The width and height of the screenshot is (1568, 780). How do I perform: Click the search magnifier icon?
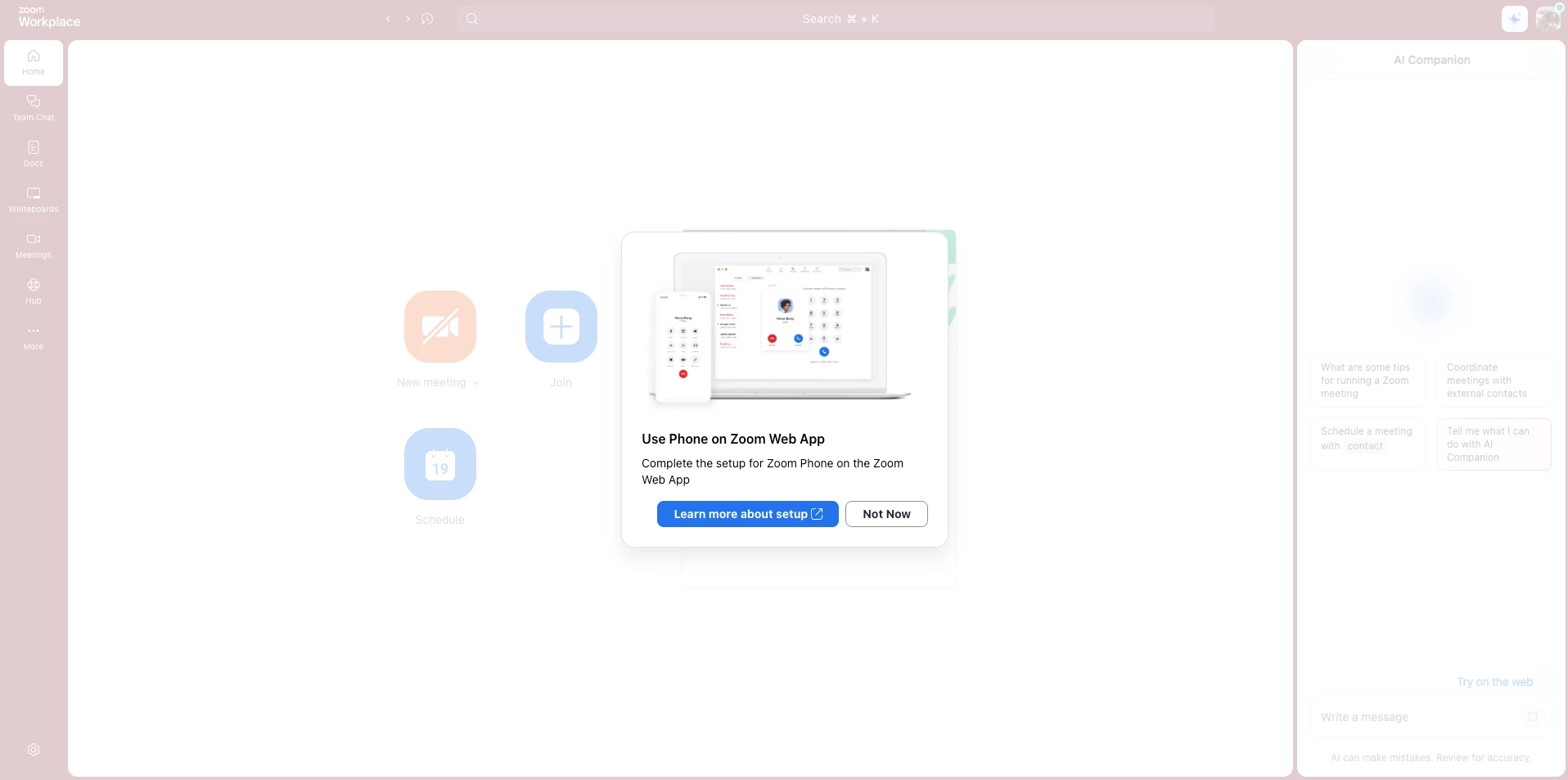[x=472, y=19]
